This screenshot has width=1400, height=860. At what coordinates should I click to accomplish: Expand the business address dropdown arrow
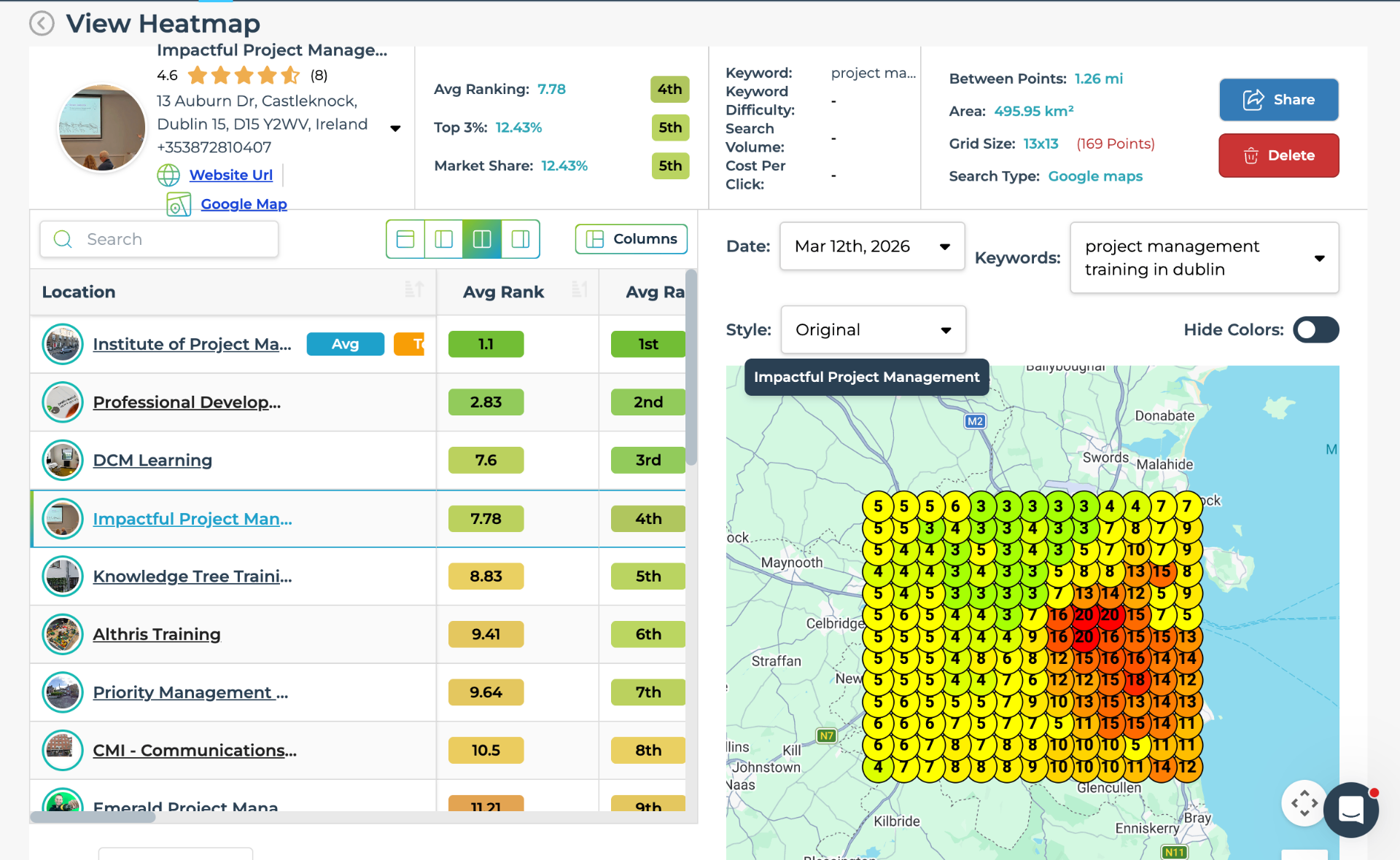coord(395,128)
